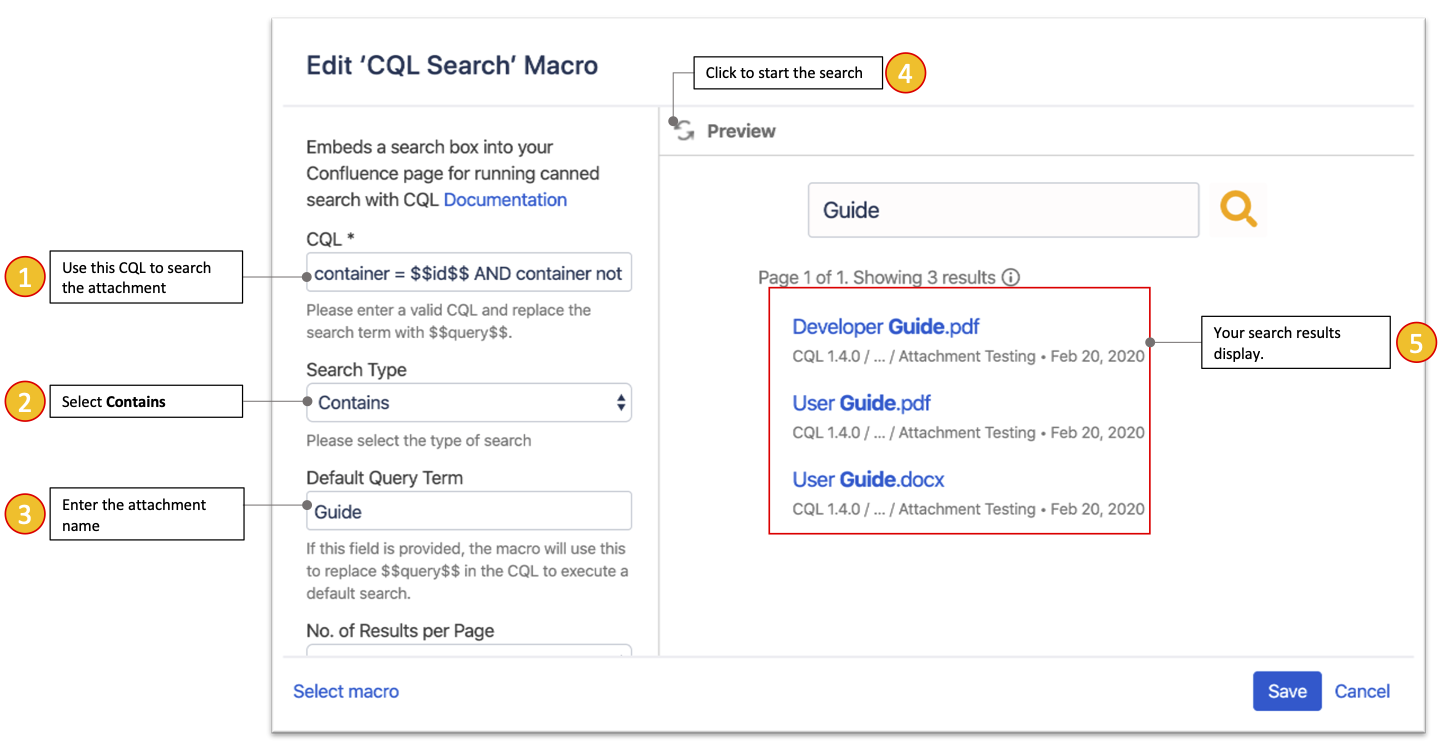Click the Select macro link
The height and width of the screenshot is (741, 1438).
tap(345, 691)
